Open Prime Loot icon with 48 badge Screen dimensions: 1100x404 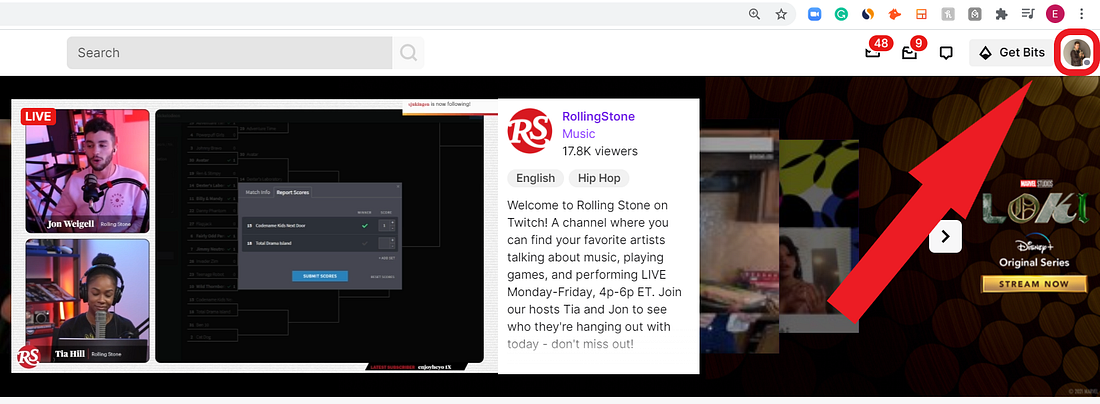click(x=873, y=52)
